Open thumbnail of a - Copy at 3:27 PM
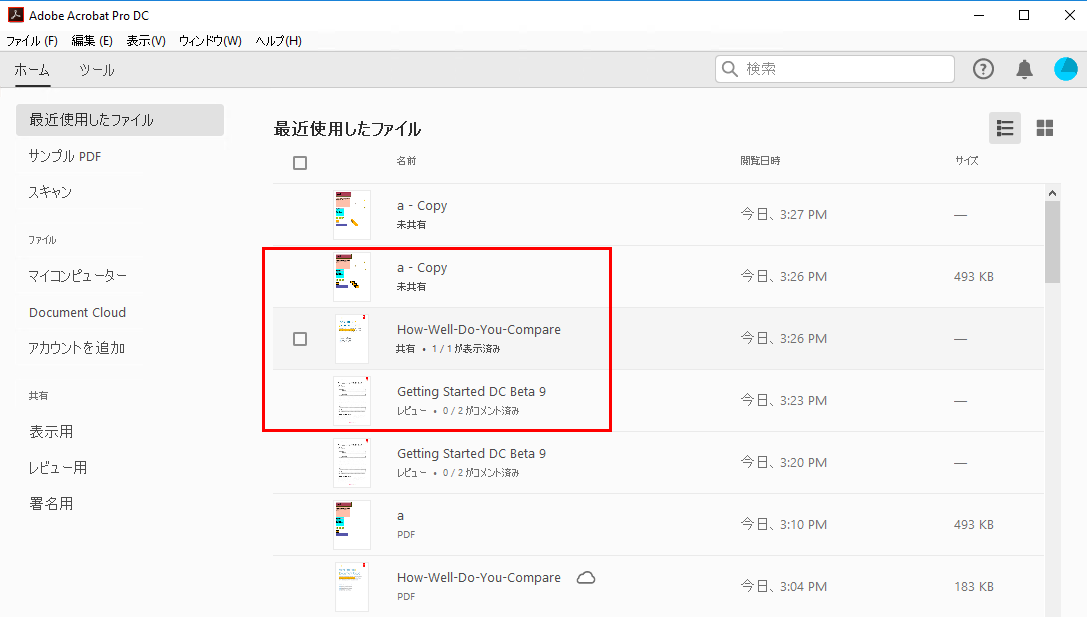The image size is (1087, 617). click(x=351, y=215)
